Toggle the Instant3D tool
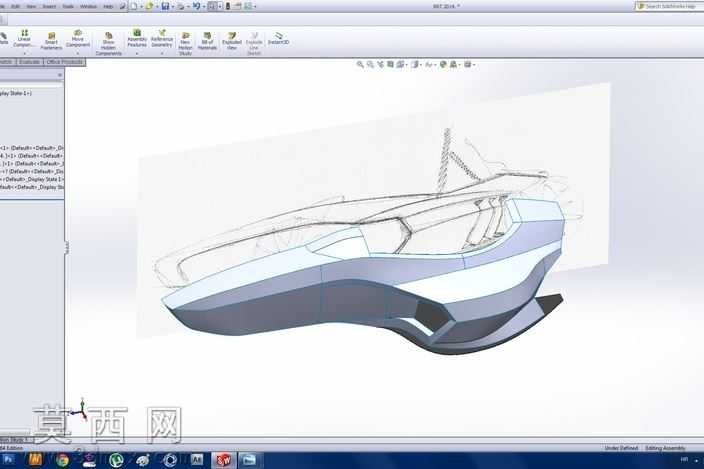This screenshot has height=469, width=704. click(x=278, y=39)
